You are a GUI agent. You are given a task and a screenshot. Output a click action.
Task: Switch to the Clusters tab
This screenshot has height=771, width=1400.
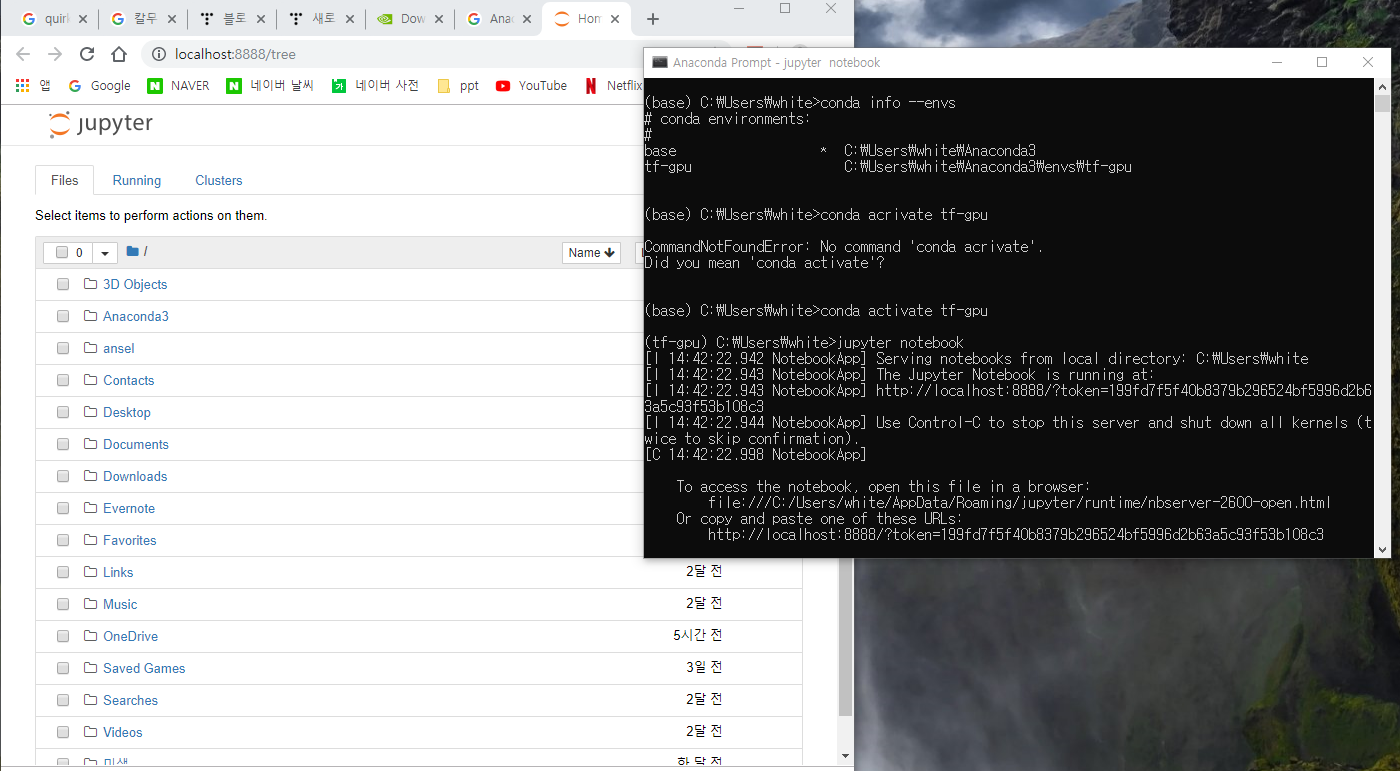(x=218, y=180)
